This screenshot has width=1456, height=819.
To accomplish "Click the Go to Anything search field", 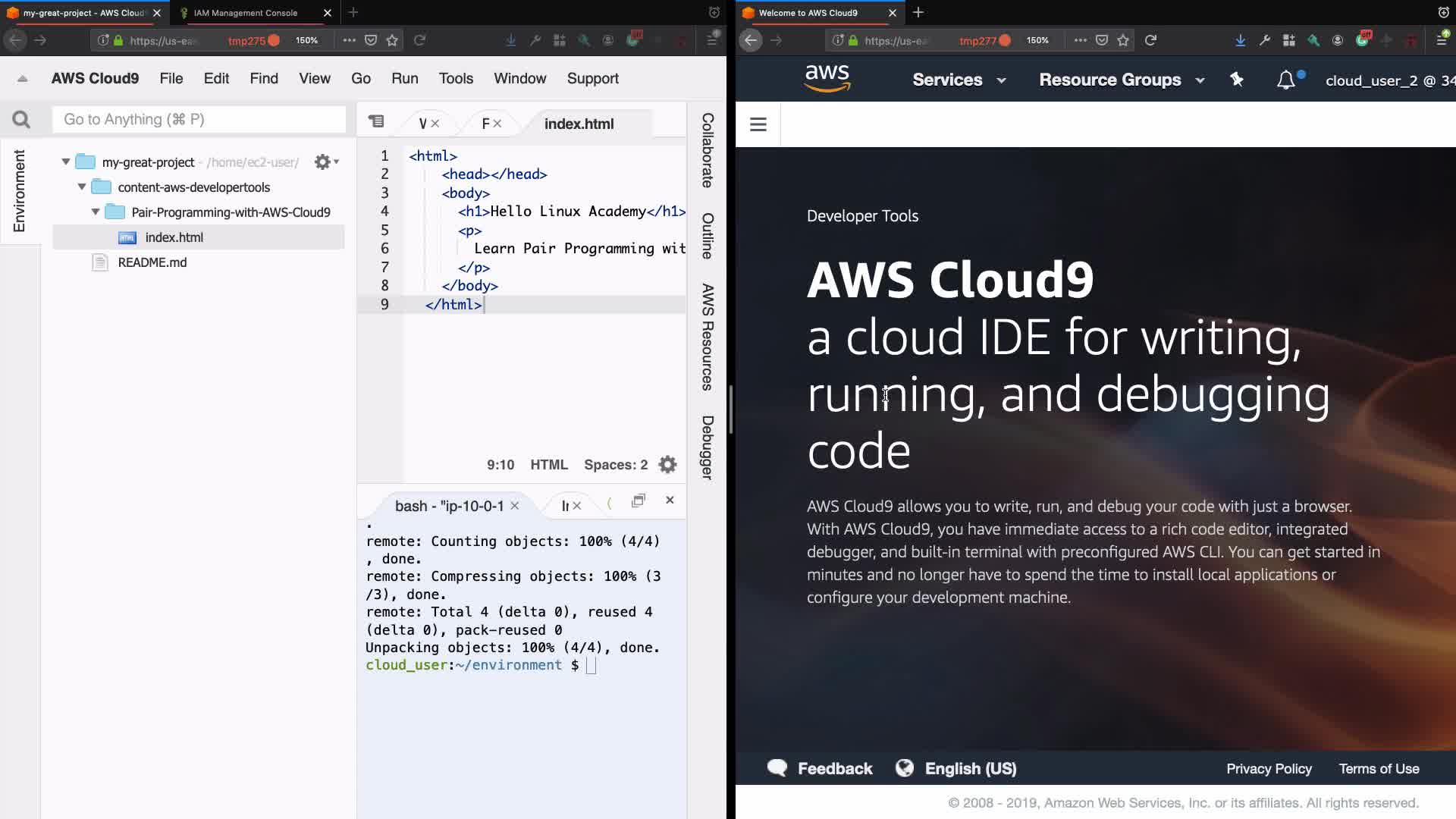I will point(199,119).
